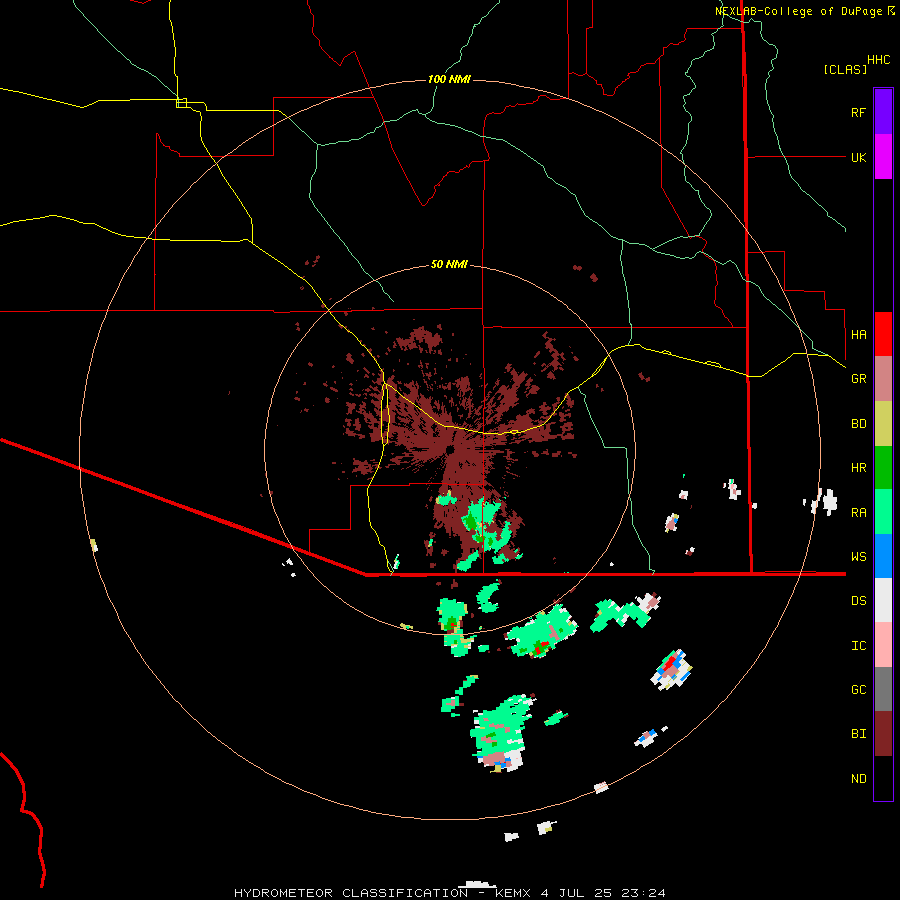This screenshot has height=900, width=900.
Task: Click the GC legend label
Action: tap(858, 690)
